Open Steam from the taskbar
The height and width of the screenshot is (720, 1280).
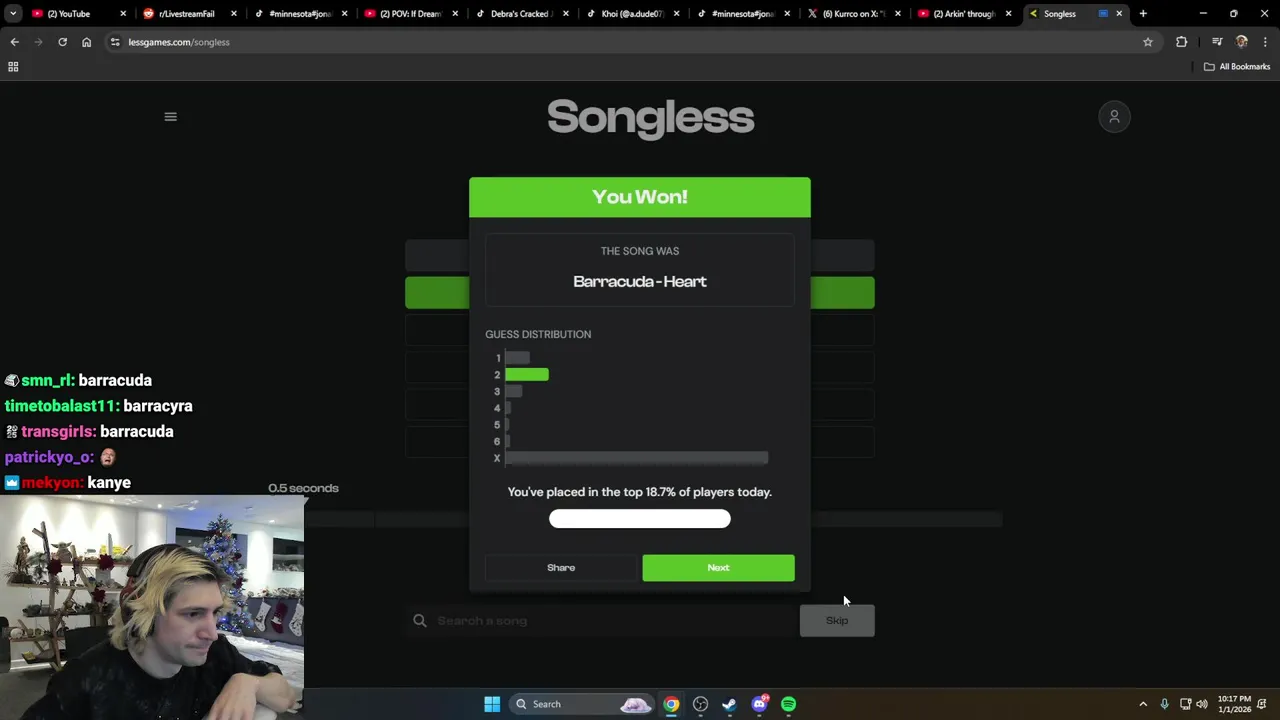coord(729,704)
